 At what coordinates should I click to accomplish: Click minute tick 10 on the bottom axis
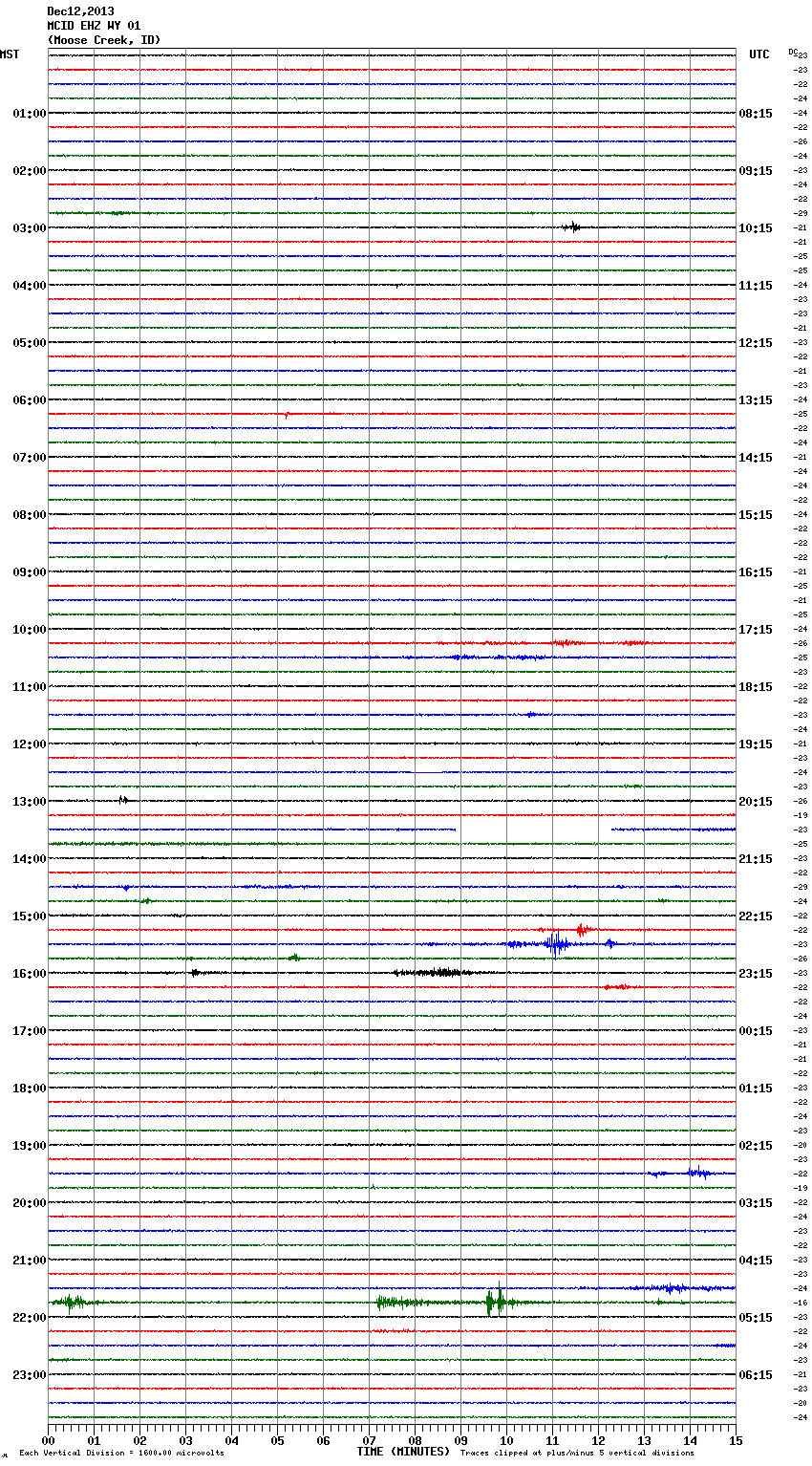tap(506, 1440)
